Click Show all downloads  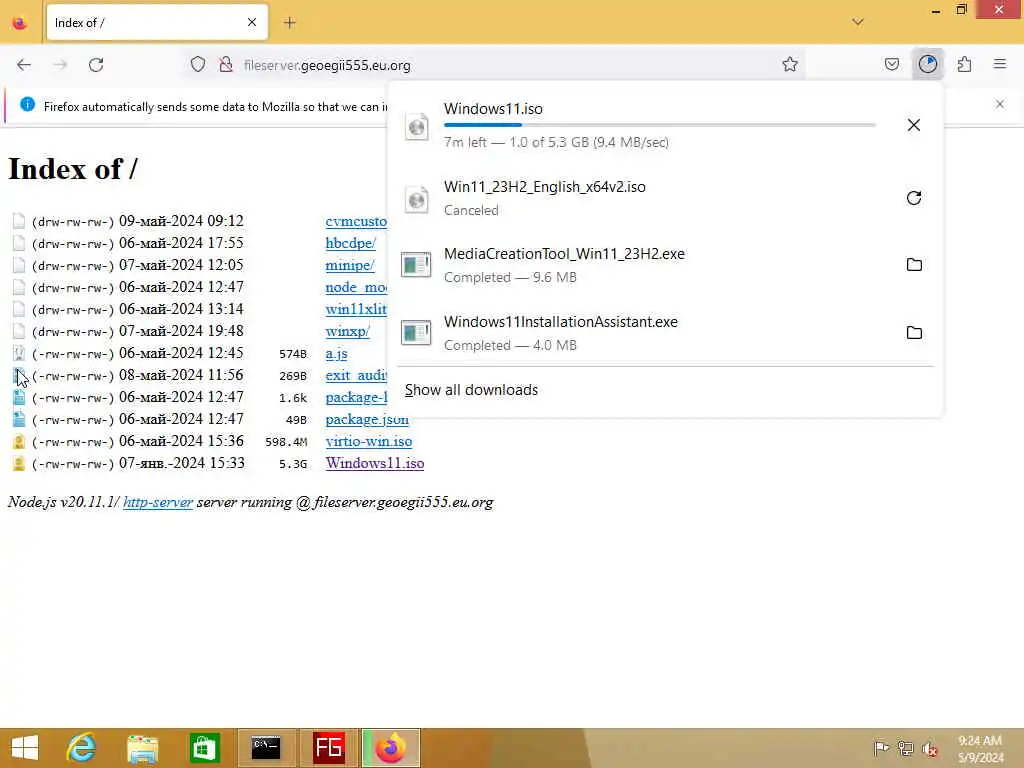(x=471, y=390)
